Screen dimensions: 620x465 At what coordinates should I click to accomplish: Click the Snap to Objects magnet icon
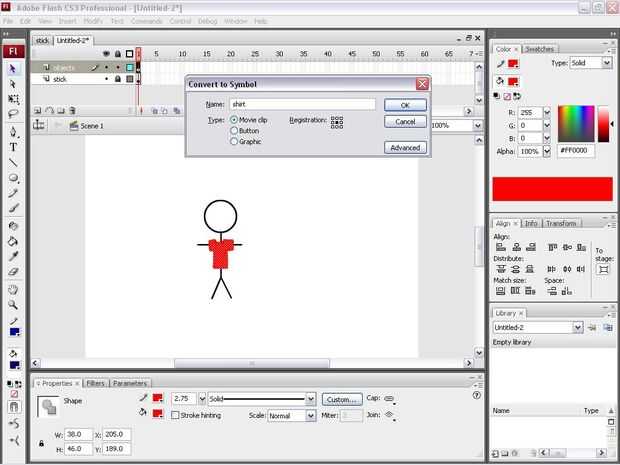(14, 407)
